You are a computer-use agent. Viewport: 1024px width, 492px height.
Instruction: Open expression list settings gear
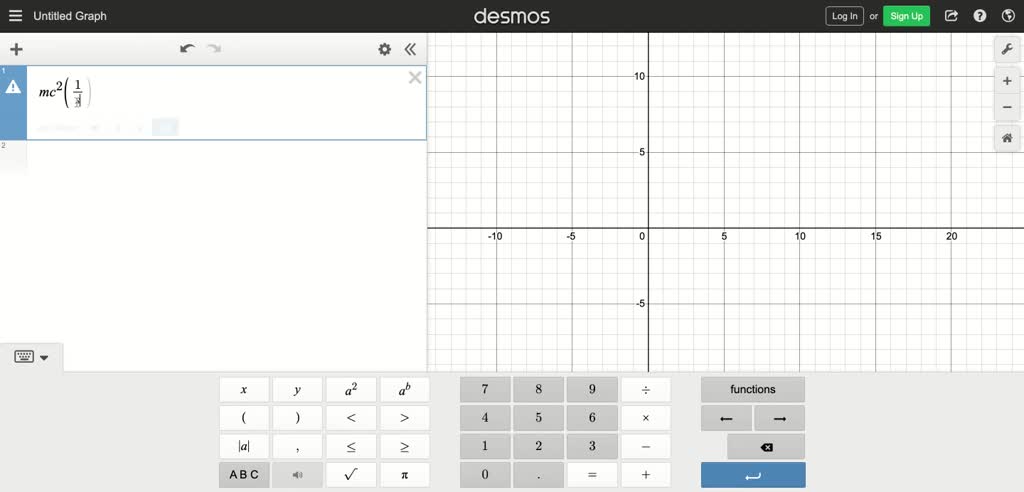click(x=385, y=49)
